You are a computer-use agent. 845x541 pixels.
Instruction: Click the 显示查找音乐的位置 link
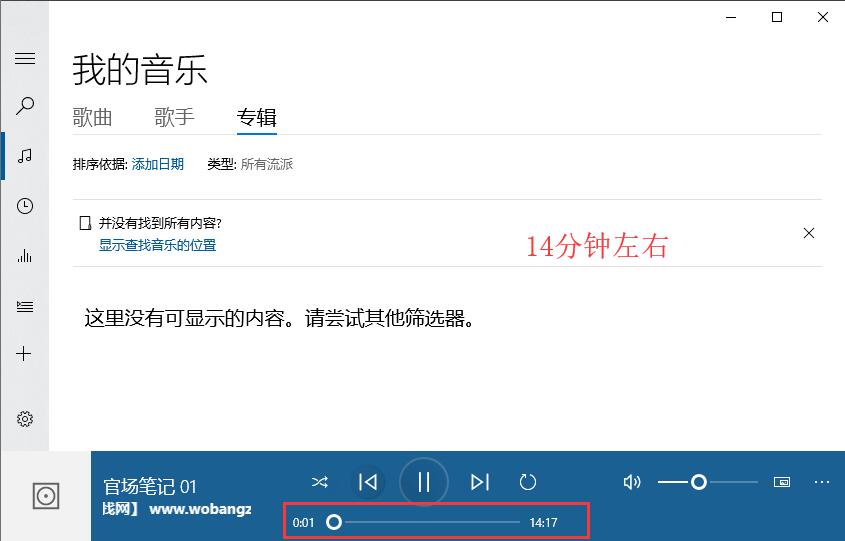click(x=157, y=245)
